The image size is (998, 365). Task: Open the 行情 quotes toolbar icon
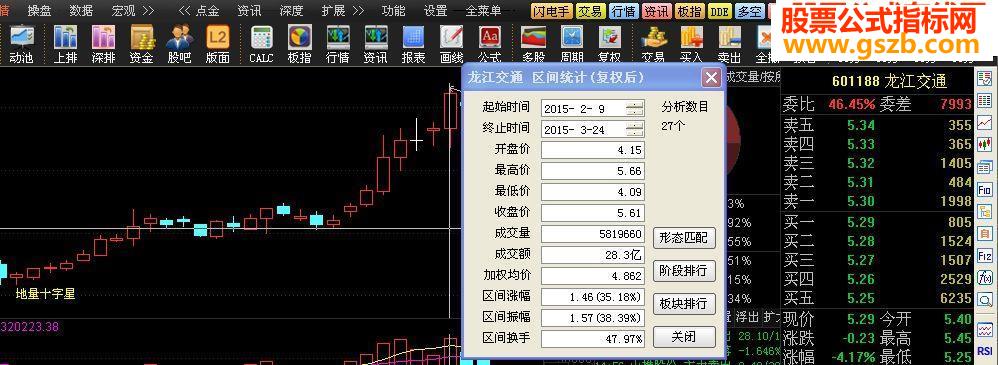point(337,45)
